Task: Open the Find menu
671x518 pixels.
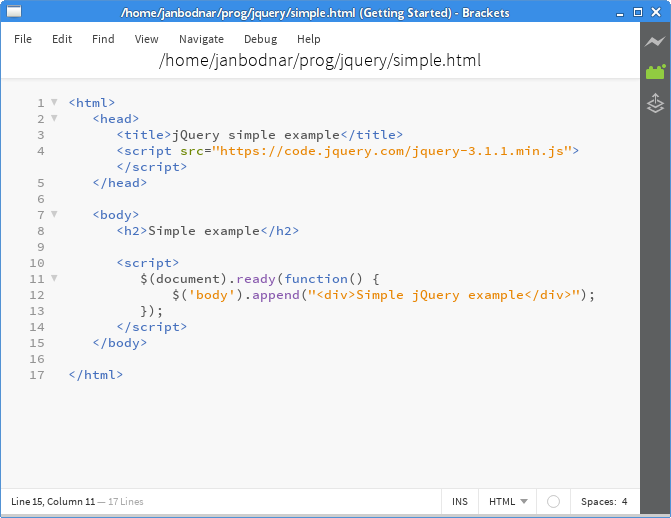Action: click(103, 39)
